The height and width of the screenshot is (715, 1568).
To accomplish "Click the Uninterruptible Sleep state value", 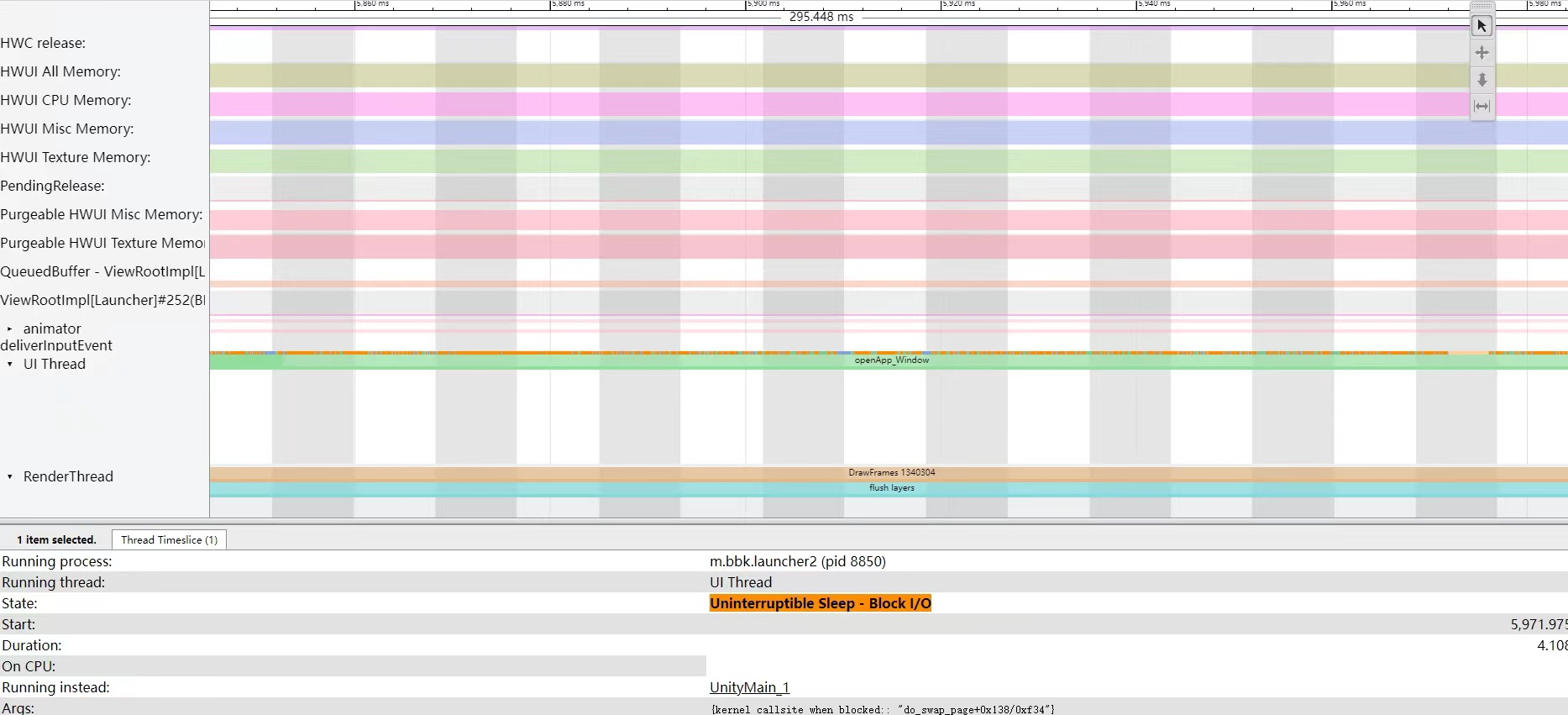I will (820, 603).
